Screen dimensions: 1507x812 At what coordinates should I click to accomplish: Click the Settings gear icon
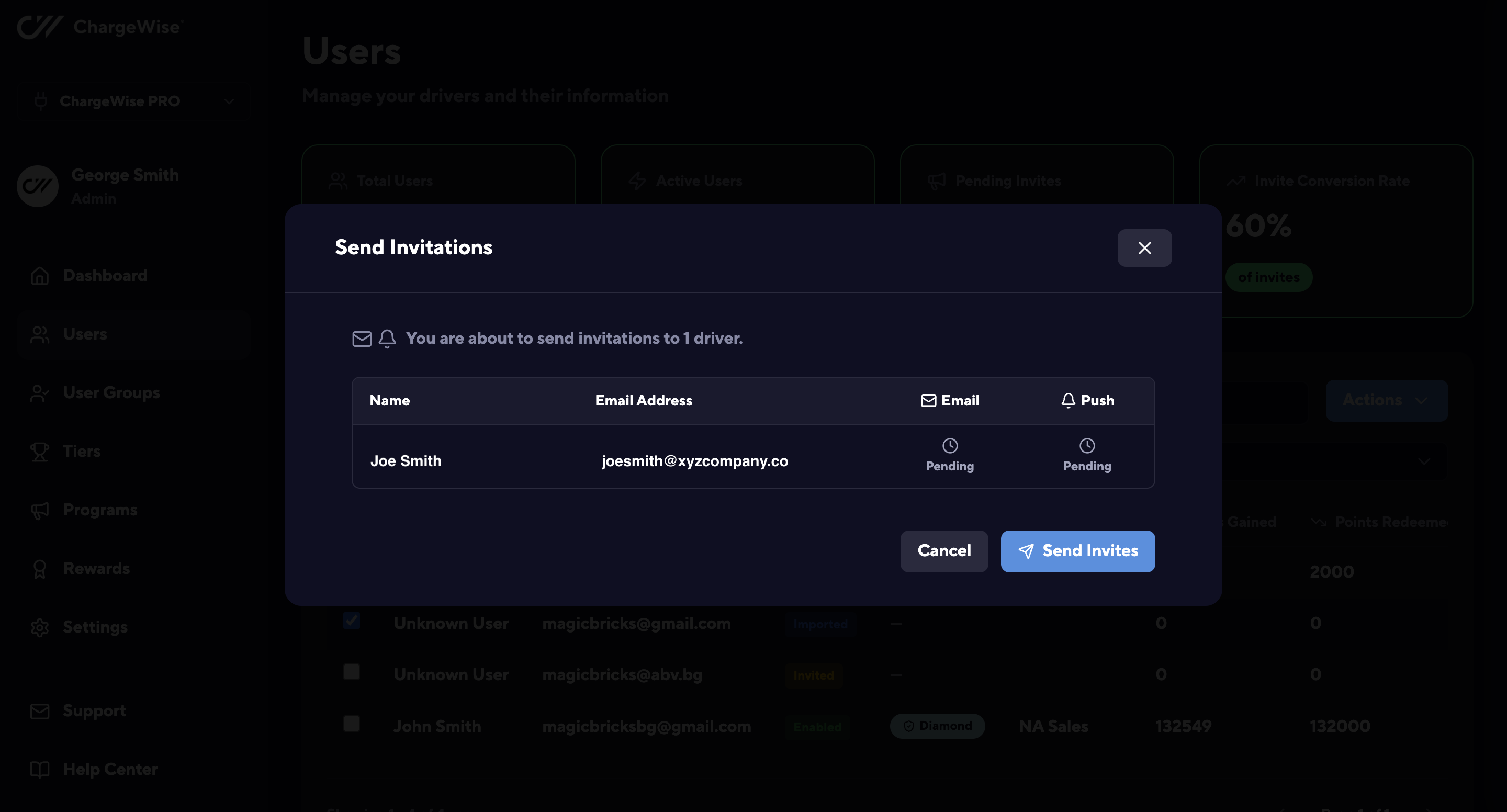40,627
